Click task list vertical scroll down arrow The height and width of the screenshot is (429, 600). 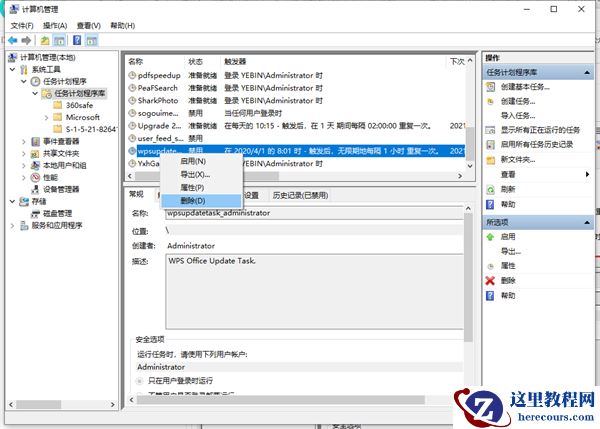470,166
